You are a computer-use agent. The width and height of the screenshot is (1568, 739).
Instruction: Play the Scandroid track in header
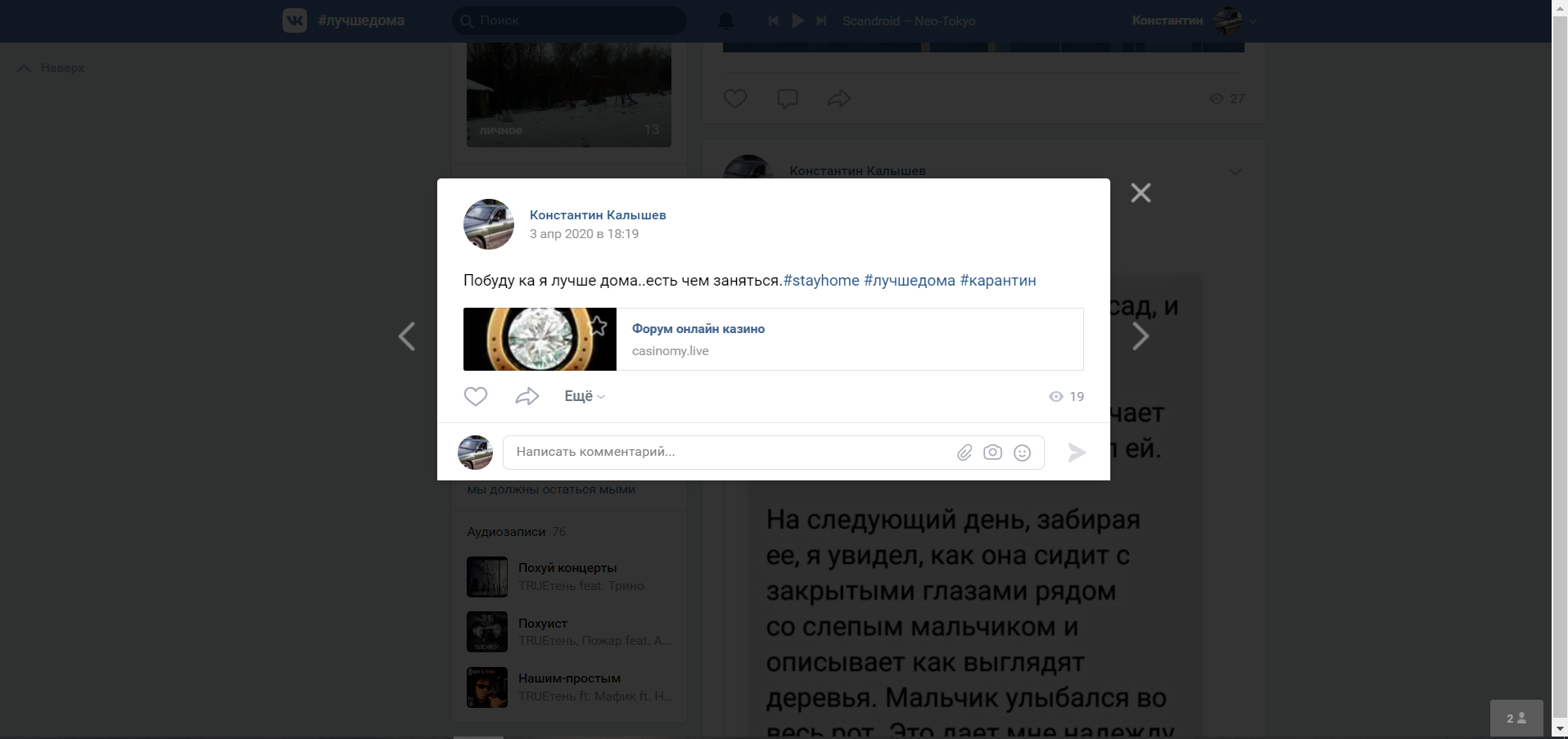798,20
